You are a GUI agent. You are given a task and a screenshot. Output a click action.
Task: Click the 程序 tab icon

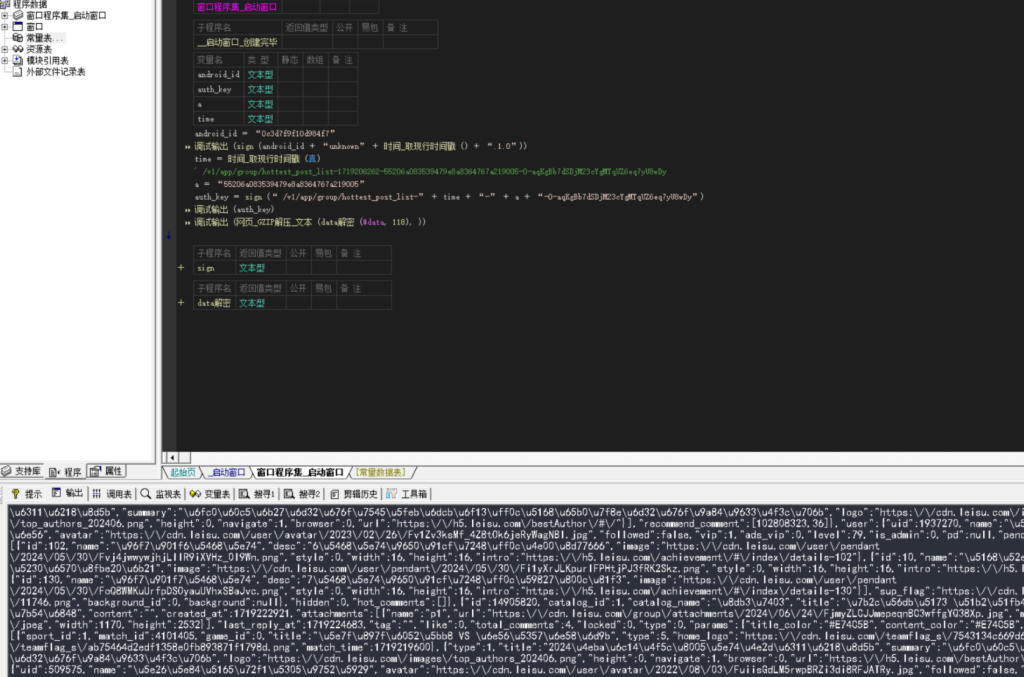pyautogui.click(x=55, y=471)
